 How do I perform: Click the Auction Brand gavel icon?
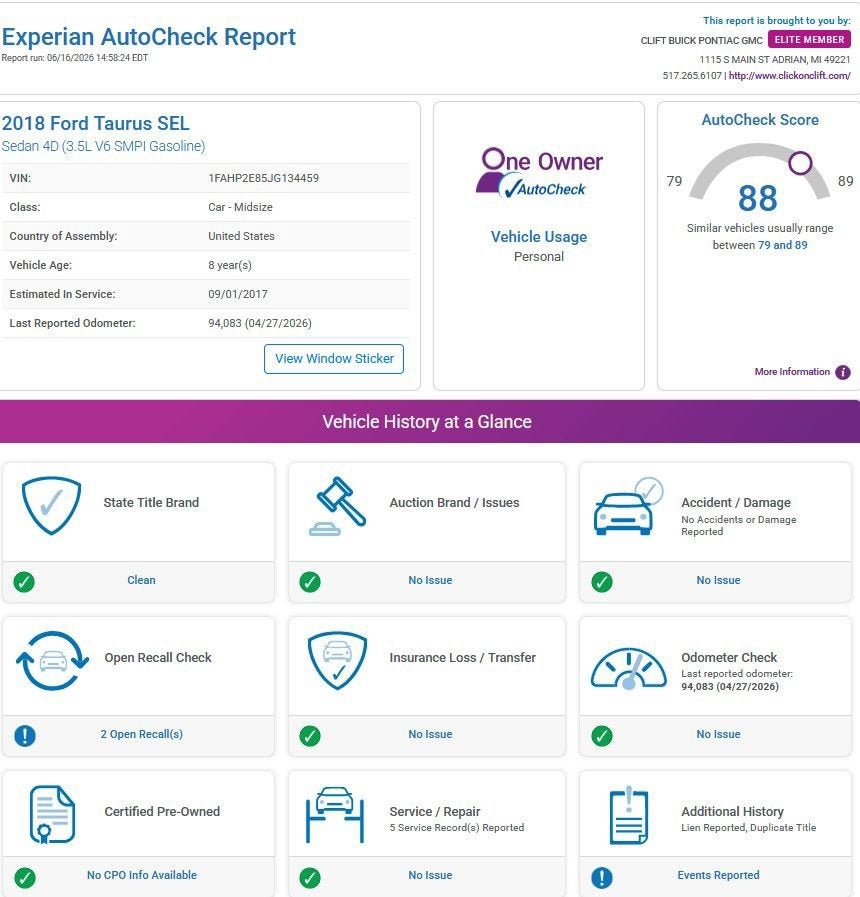click(x=338, y=506)
